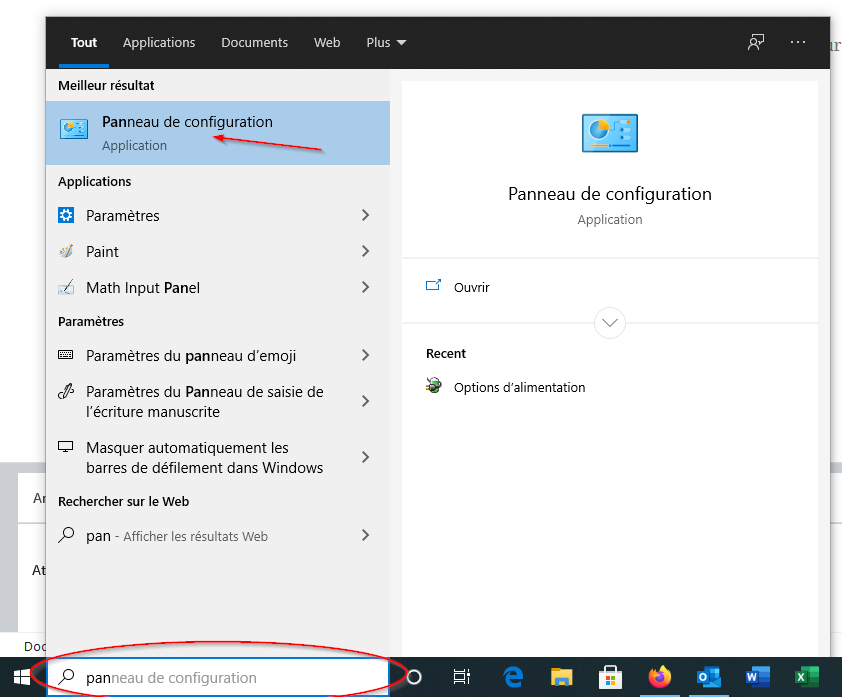Expand the Paramètres result arrow
This screenshot has width=842, height=697.
365,215
